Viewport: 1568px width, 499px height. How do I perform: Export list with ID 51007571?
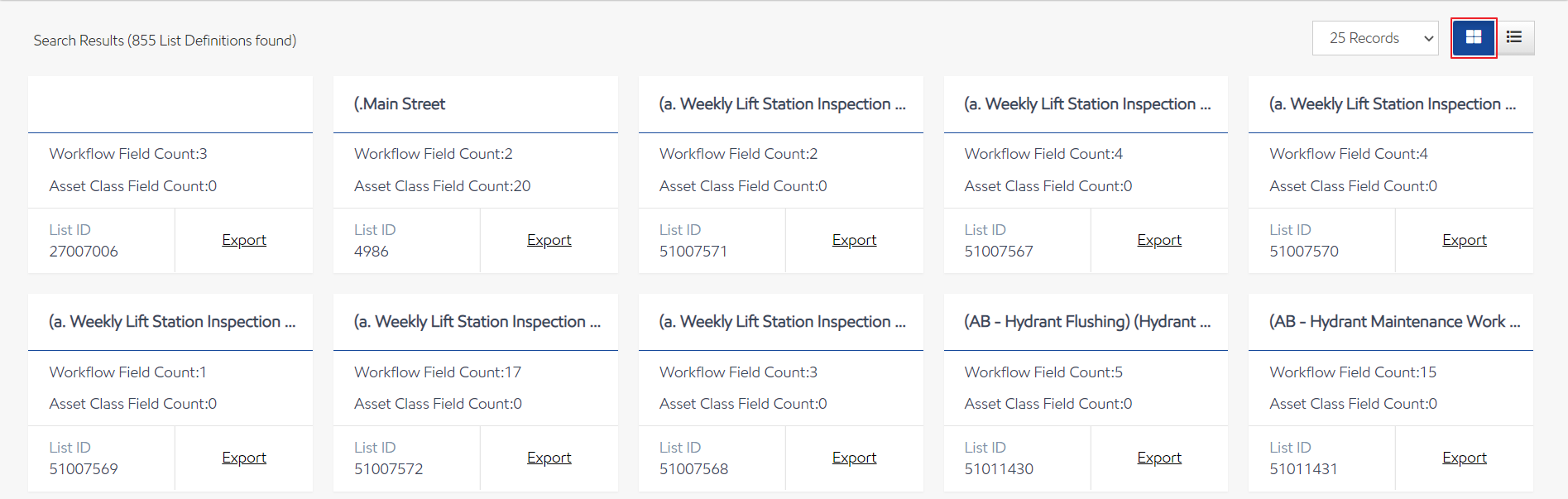click(x=854, y=240)
